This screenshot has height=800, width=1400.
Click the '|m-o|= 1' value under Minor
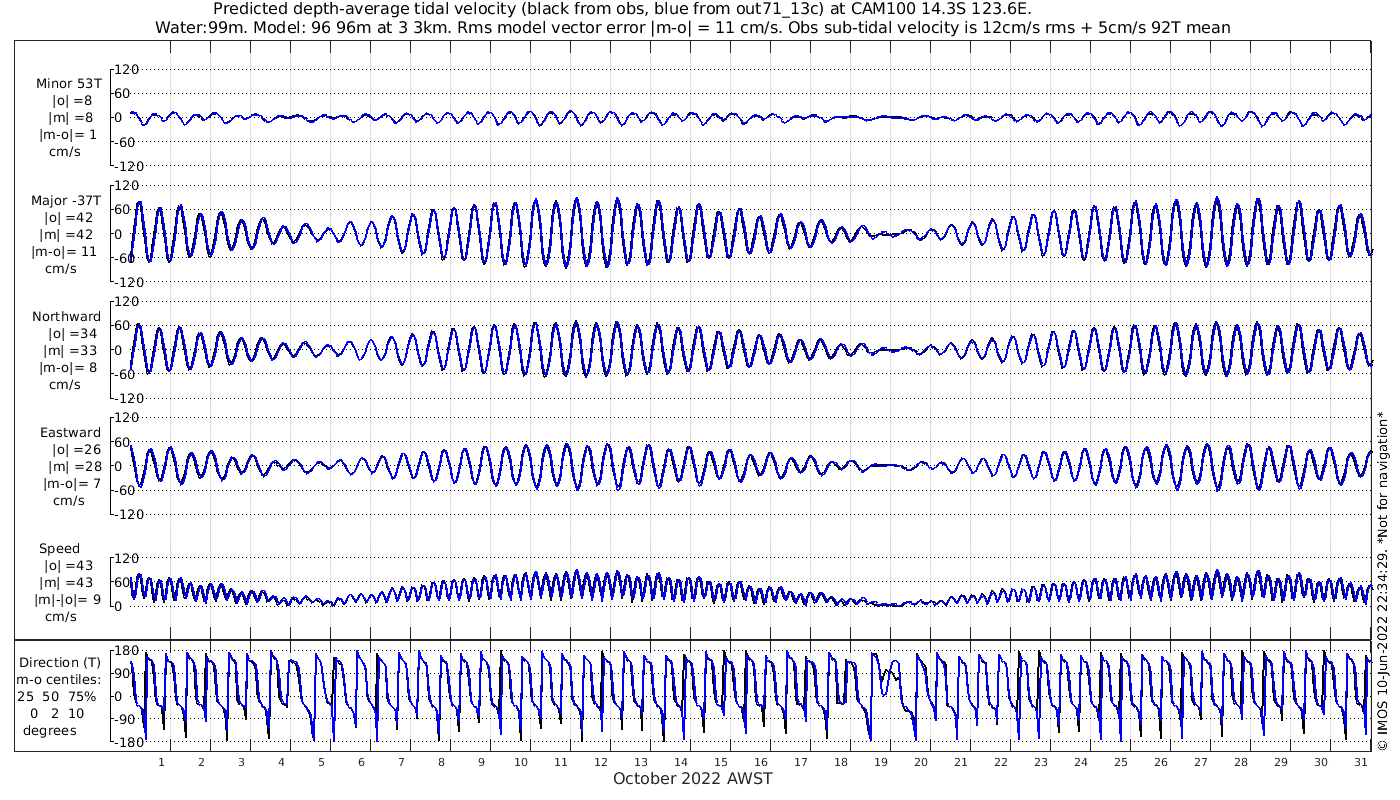click(x=68, y=134)
